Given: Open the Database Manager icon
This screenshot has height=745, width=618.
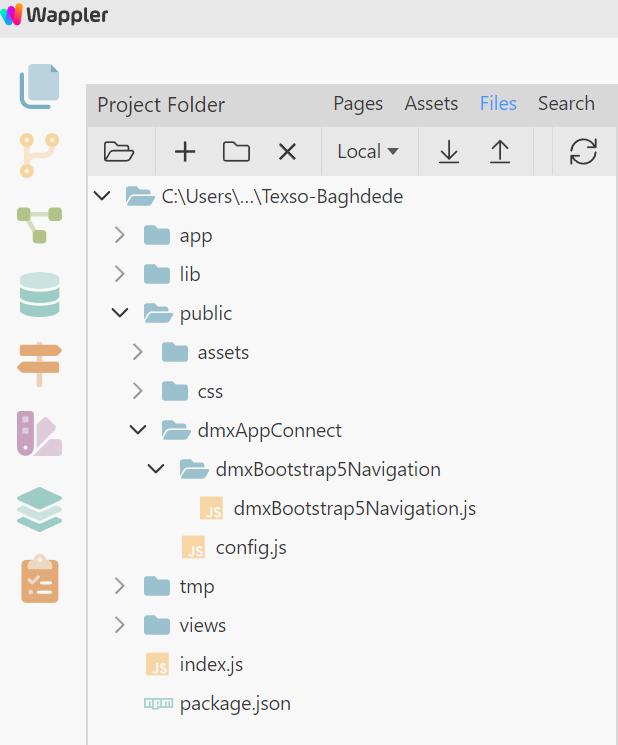Looking at the screenshot, I should 39,294.
